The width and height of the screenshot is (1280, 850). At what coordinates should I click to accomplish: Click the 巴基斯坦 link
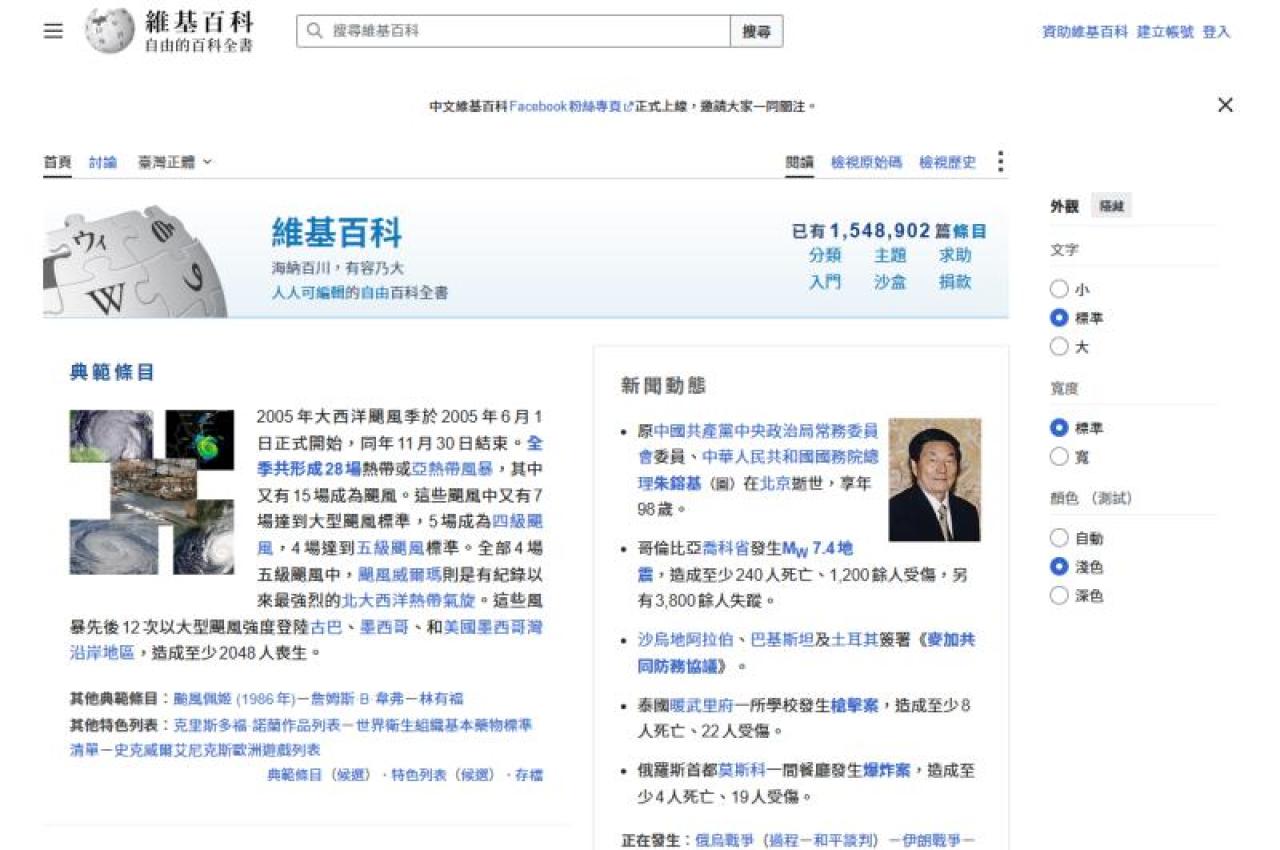click(783, 639)
